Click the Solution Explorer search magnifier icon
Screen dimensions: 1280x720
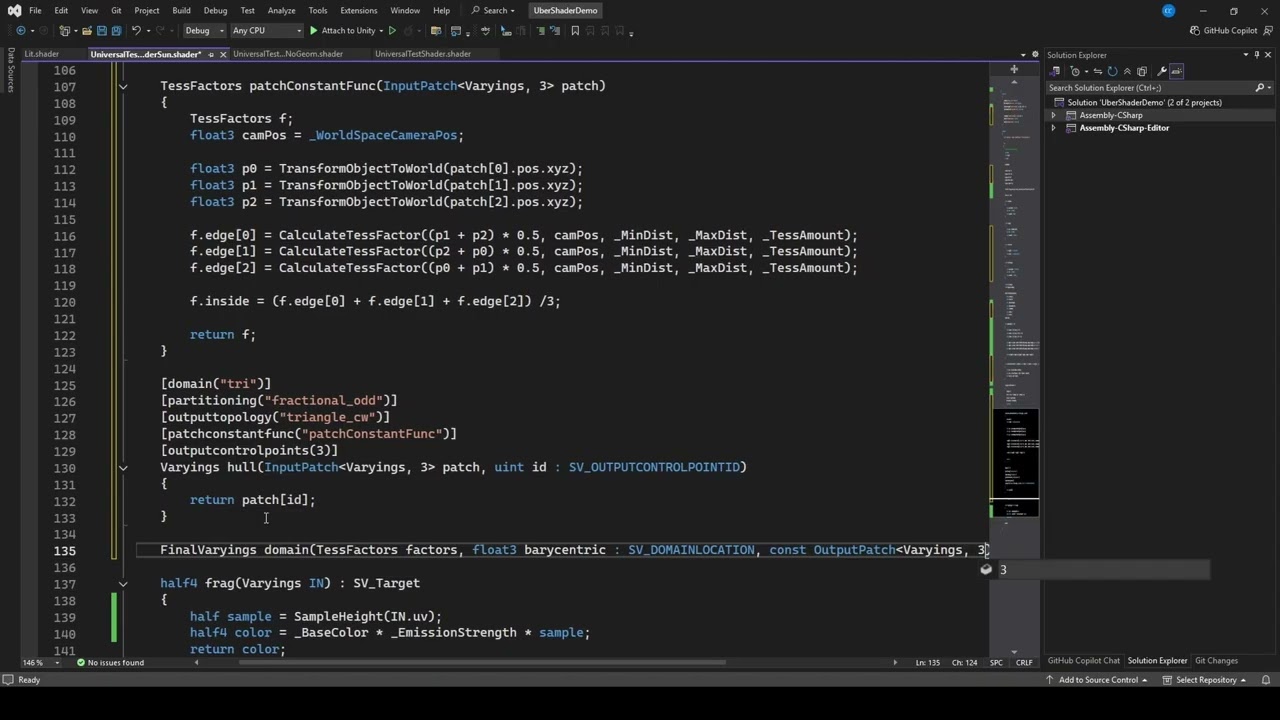(1260, 88)
